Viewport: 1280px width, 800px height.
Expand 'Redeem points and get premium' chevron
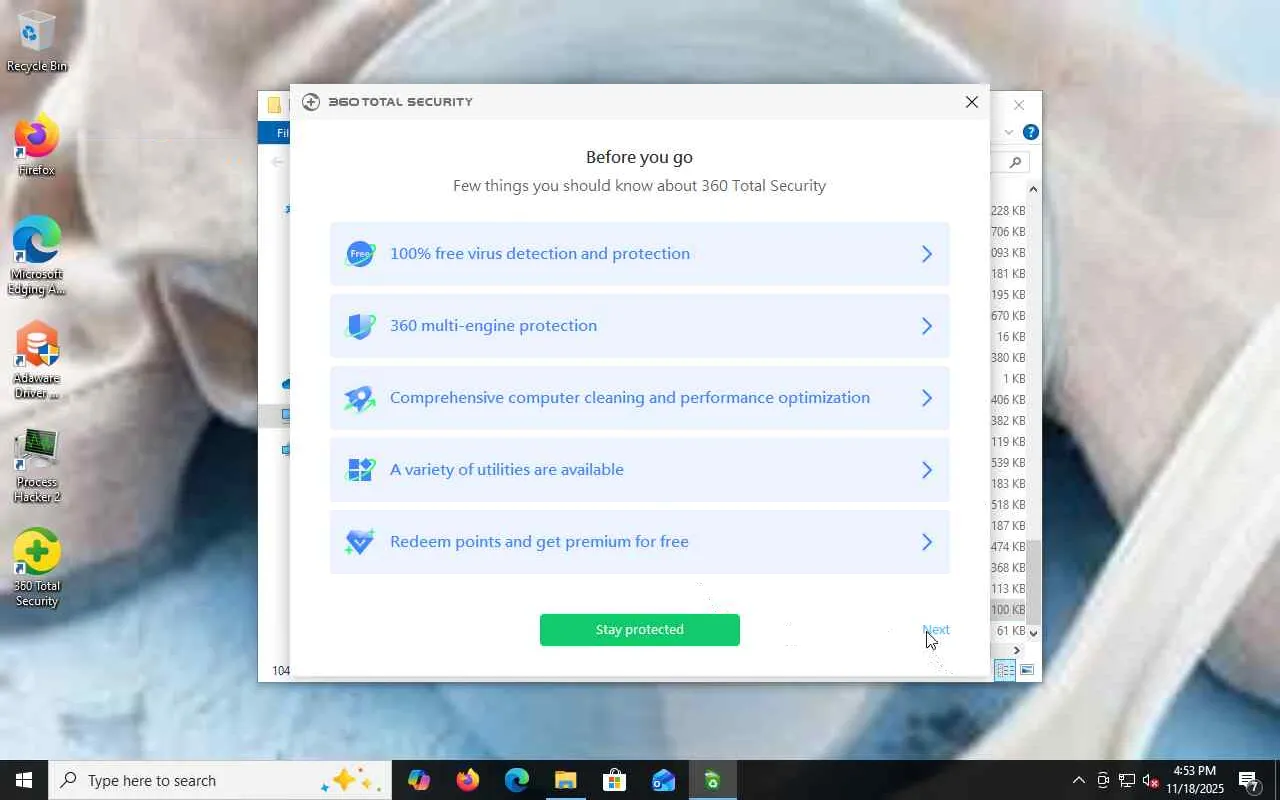tap(927, 542)
